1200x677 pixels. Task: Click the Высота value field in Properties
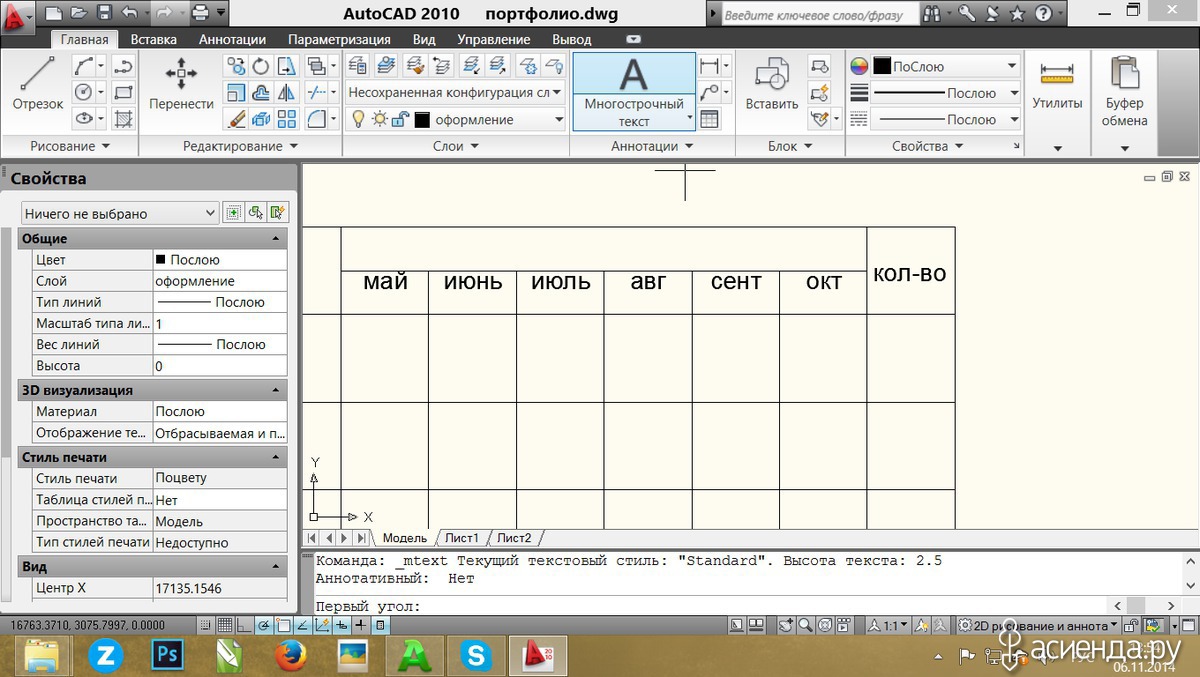(x=219, y=366)
